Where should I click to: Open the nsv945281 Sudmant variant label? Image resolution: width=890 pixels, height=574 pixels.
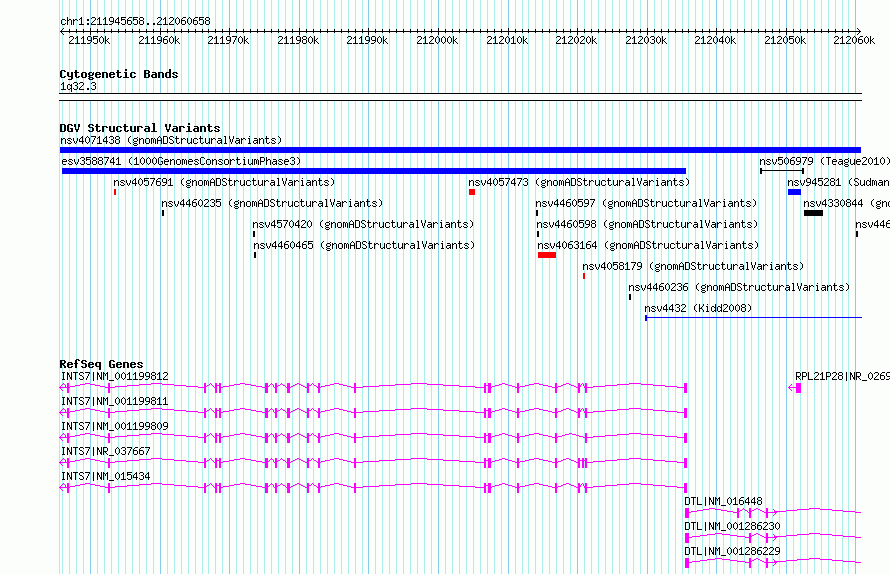pos(838,182)
